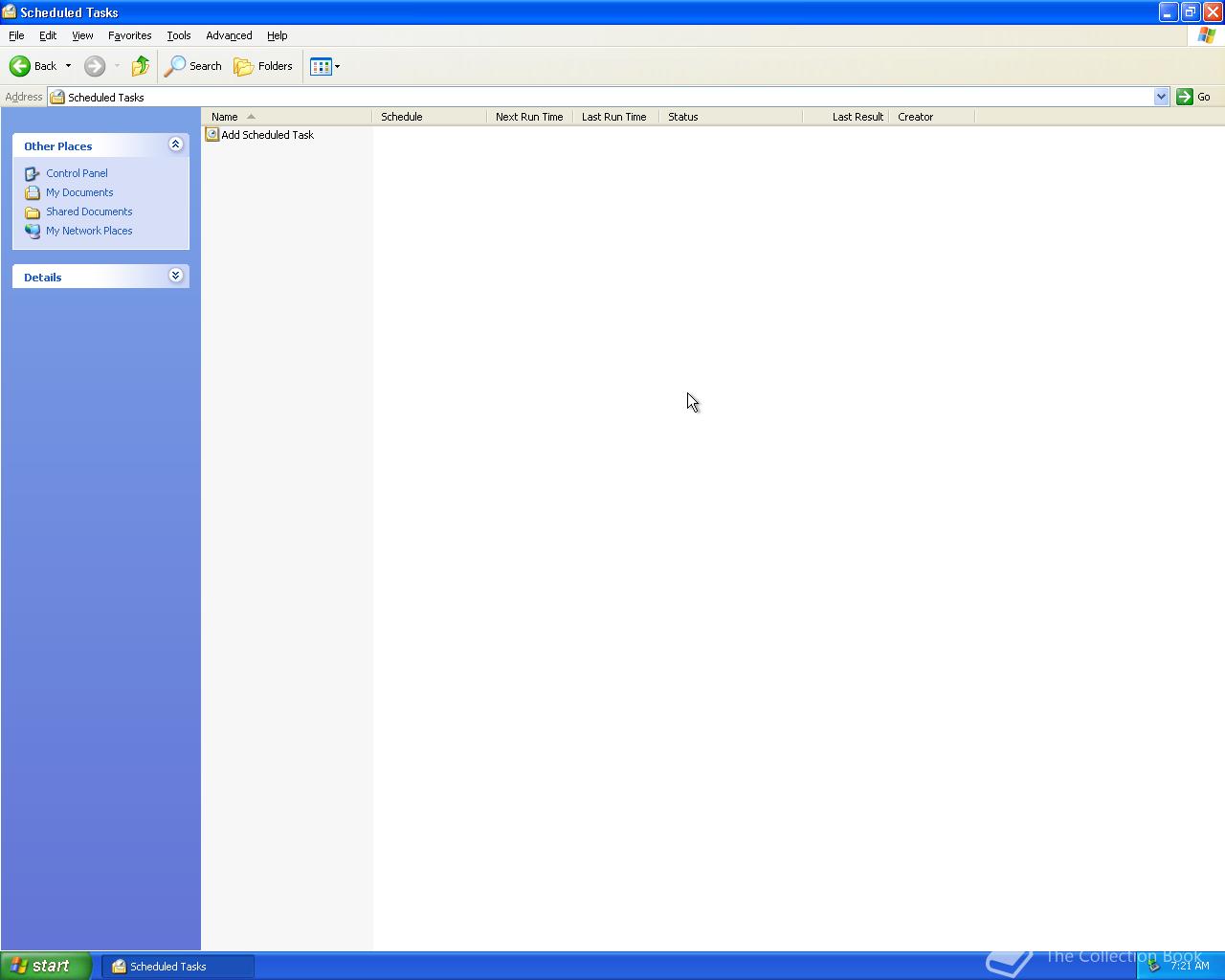Open the File menu
The height and width of the screenshot is (980, 1225).
[x=16, y=35]
